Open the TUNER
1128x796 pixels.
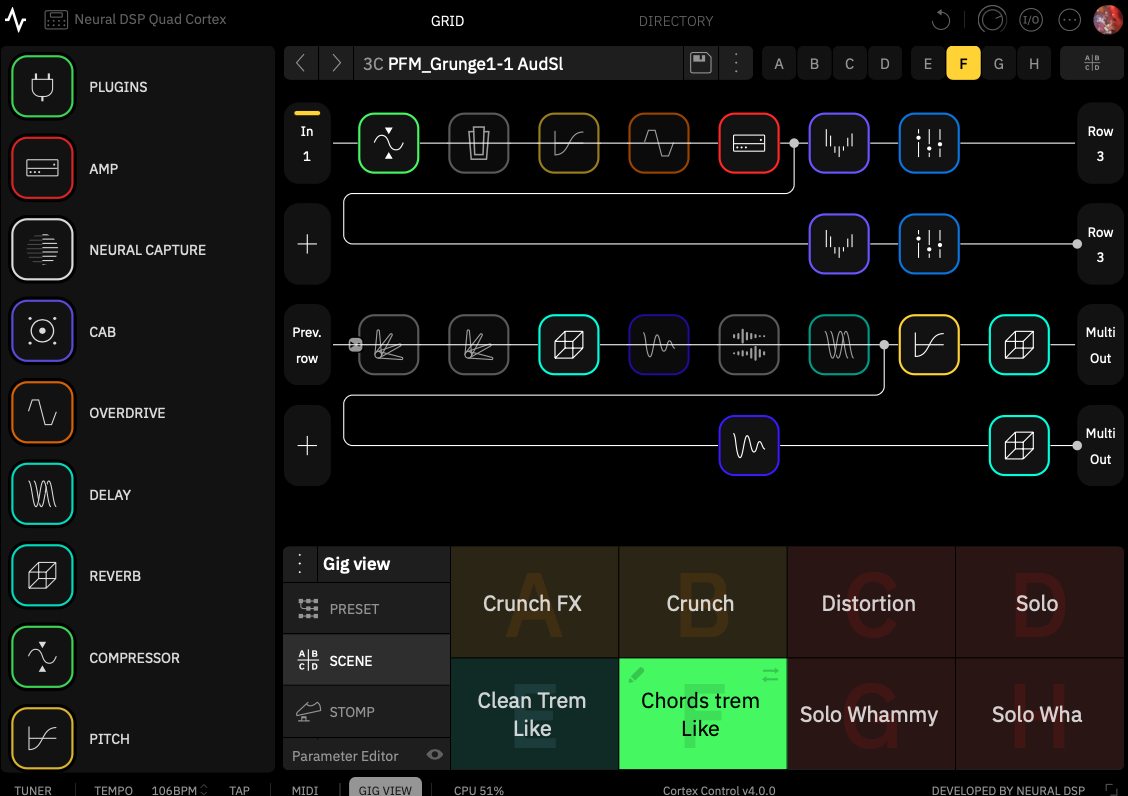click(33, 790)
